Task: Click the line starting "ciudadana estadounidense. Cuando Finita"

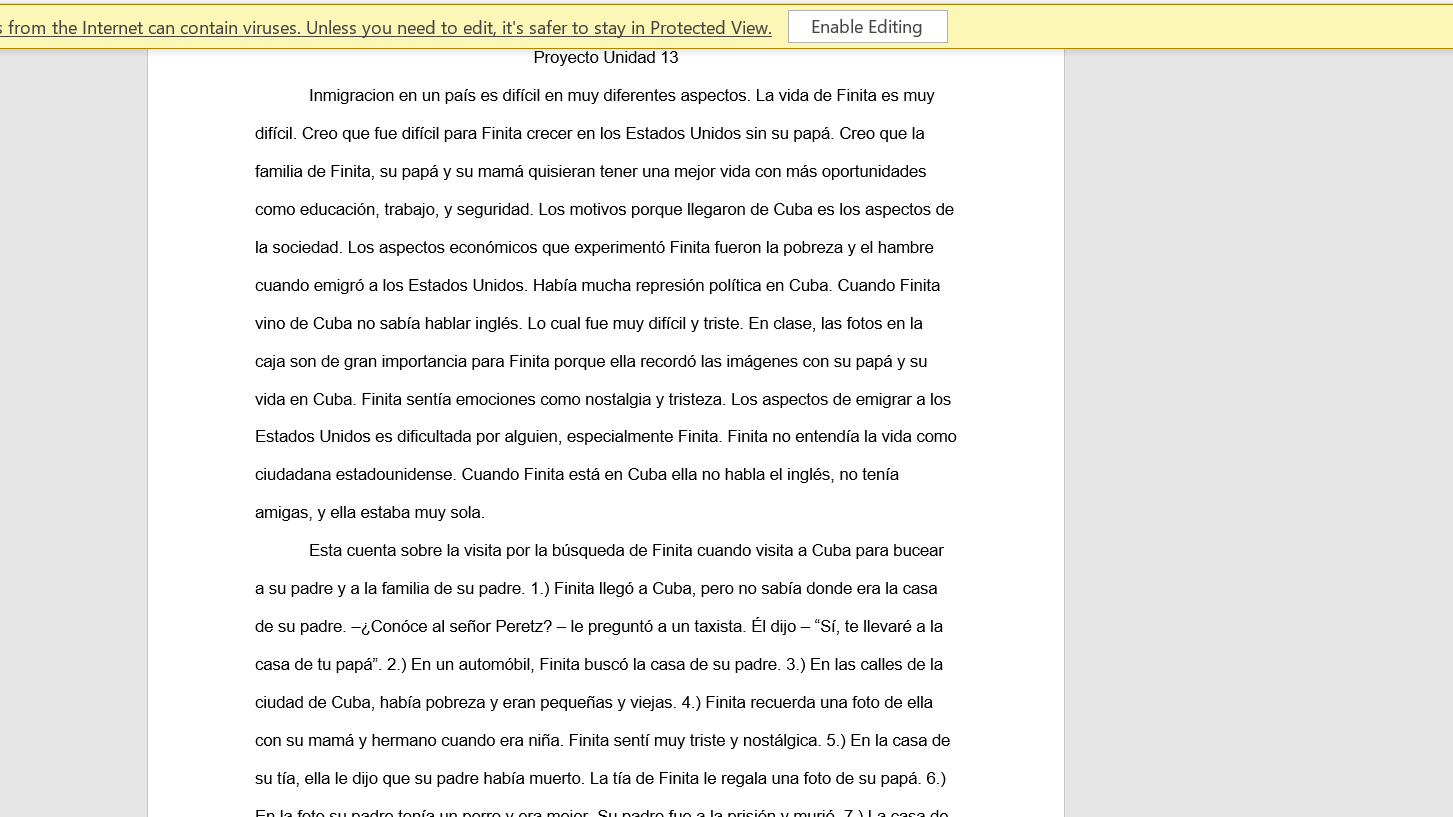Action: pyautogui.click(x=577, y=475)
